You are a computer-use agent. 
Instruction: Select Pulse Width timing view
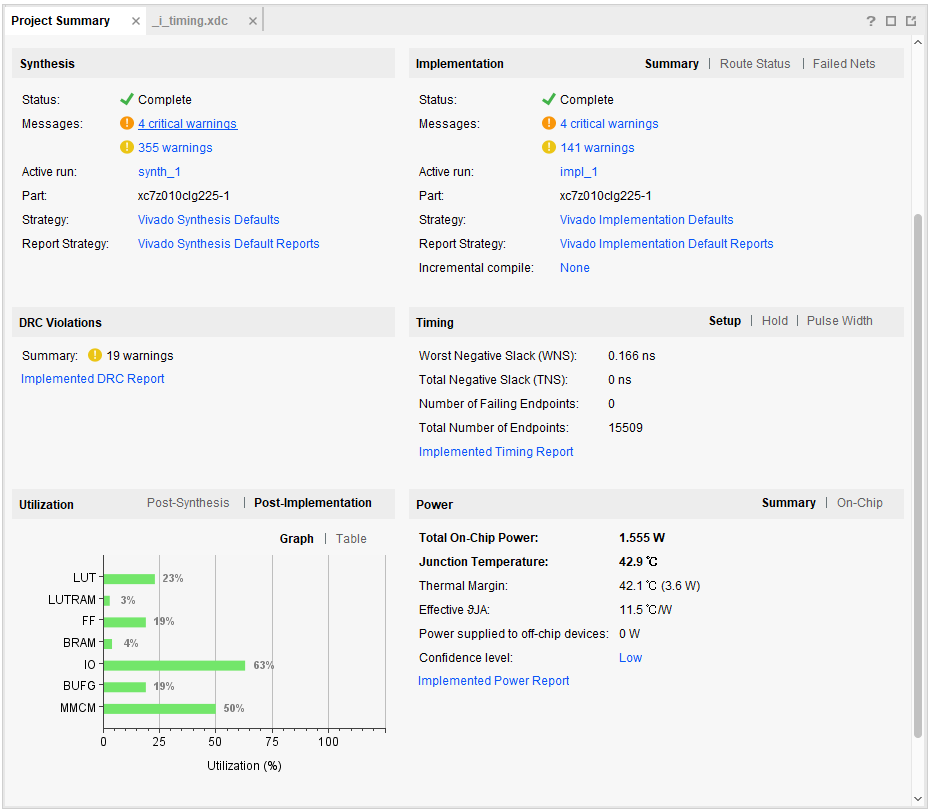(840, 321)
